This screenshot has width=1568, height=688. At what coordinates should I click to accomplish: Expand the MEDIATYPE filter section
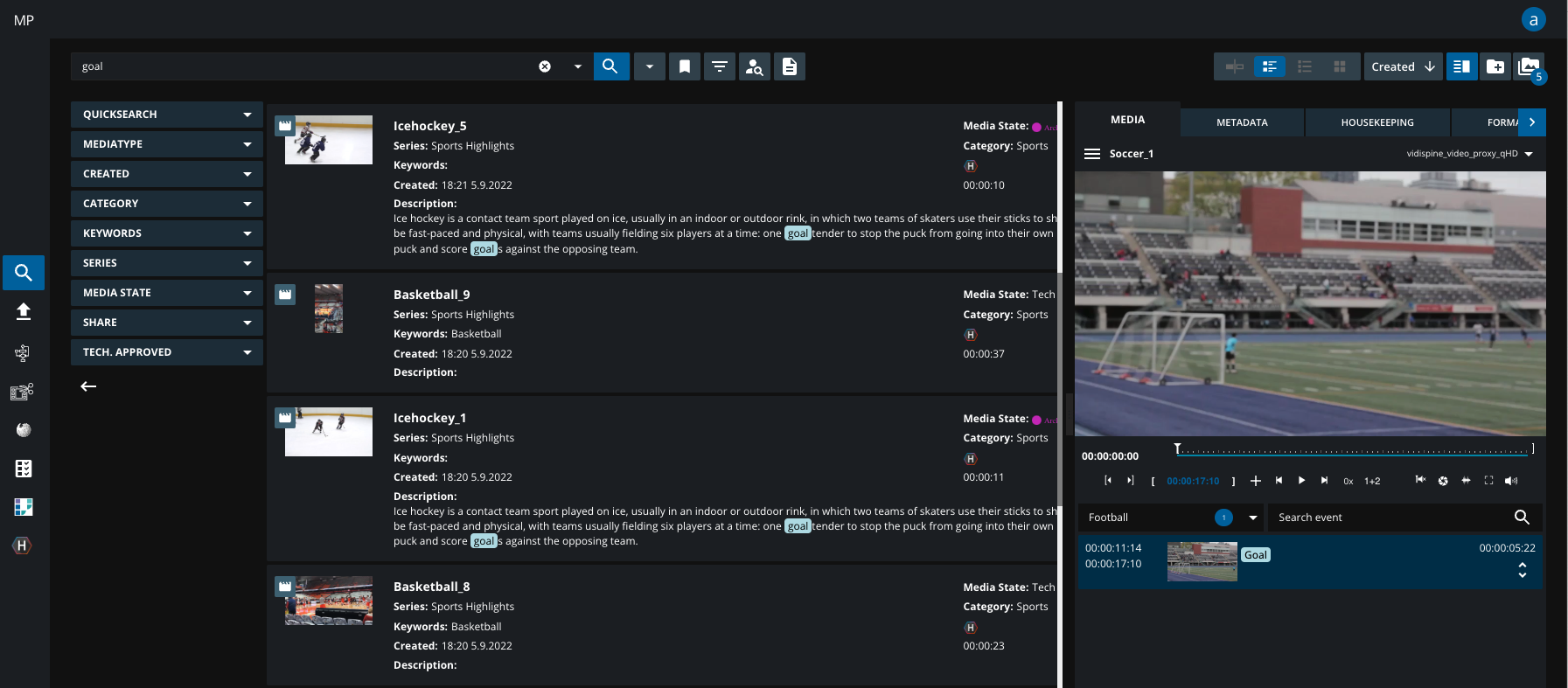click(166, 144)
